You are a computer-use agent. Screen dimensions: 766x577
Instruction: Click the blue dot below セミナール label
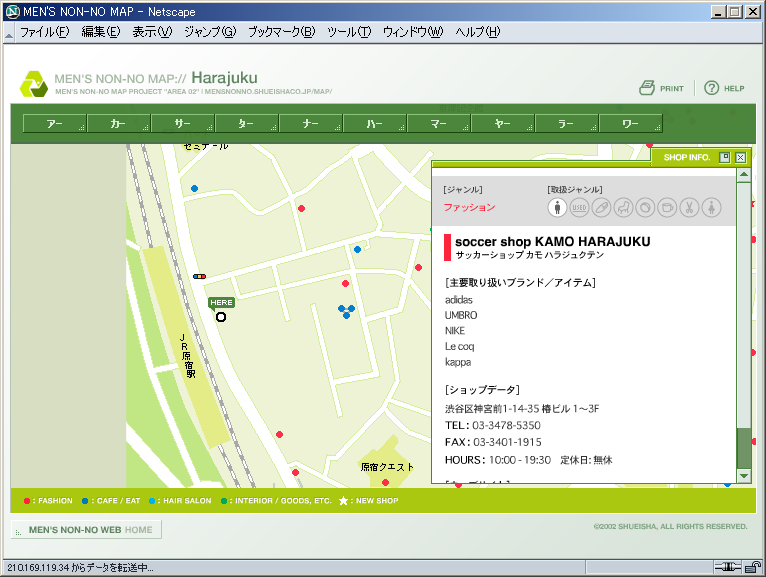click(194, 189)
